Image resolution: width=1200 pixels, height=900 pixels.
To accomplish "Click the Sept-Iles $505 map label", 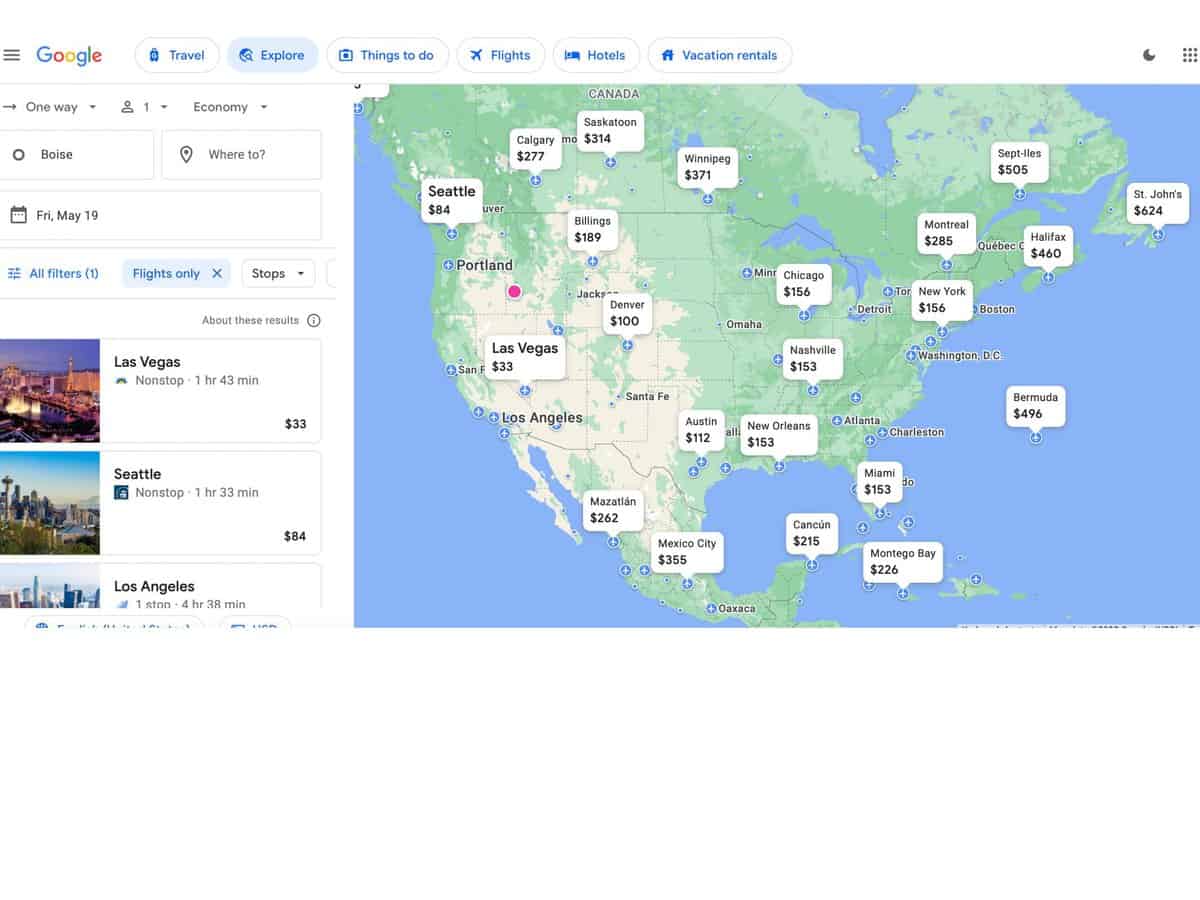I will click(x=1019, y=161).
